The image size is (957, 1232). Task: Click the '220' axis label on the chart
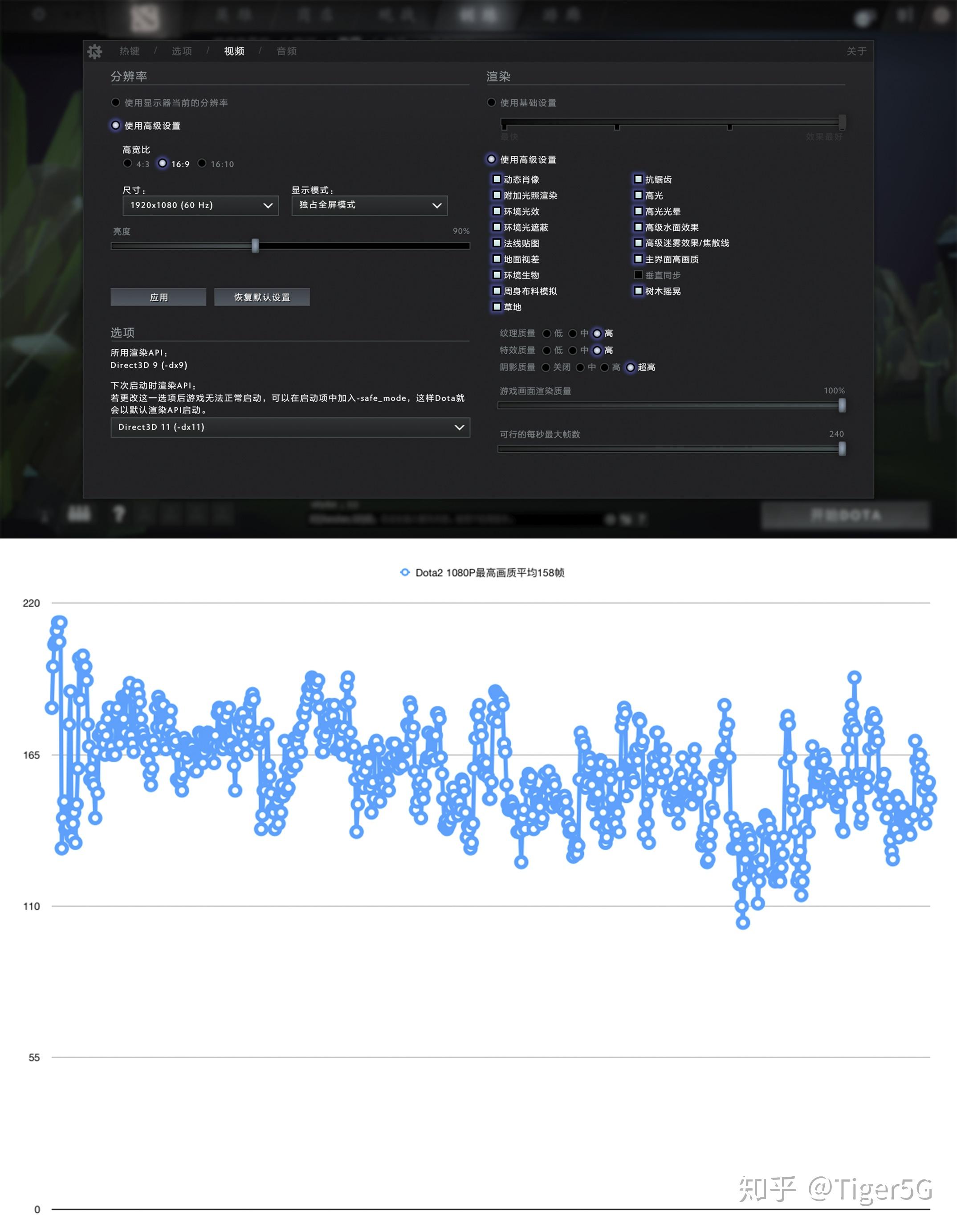[x=32, y=603]
